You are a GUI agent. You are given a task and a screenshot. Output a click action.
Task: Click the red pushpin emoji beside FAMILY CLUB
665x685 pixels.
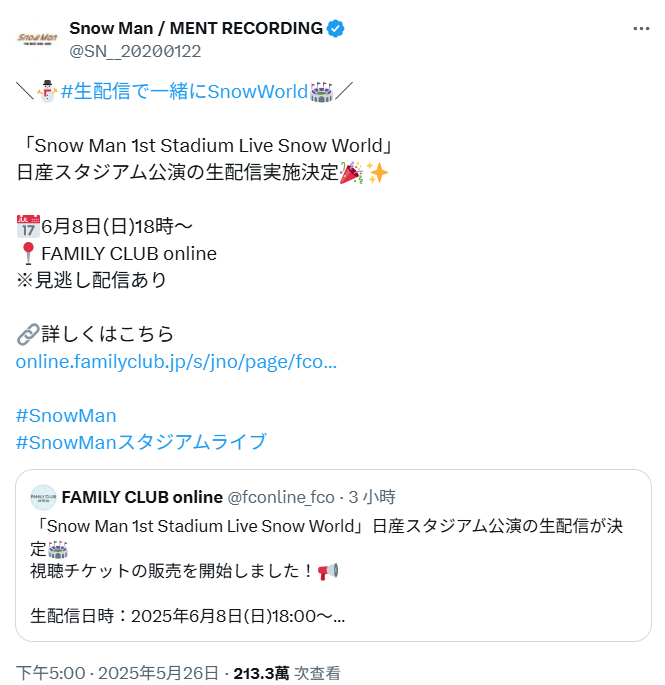pyautogui.click(x=28, y=253)
